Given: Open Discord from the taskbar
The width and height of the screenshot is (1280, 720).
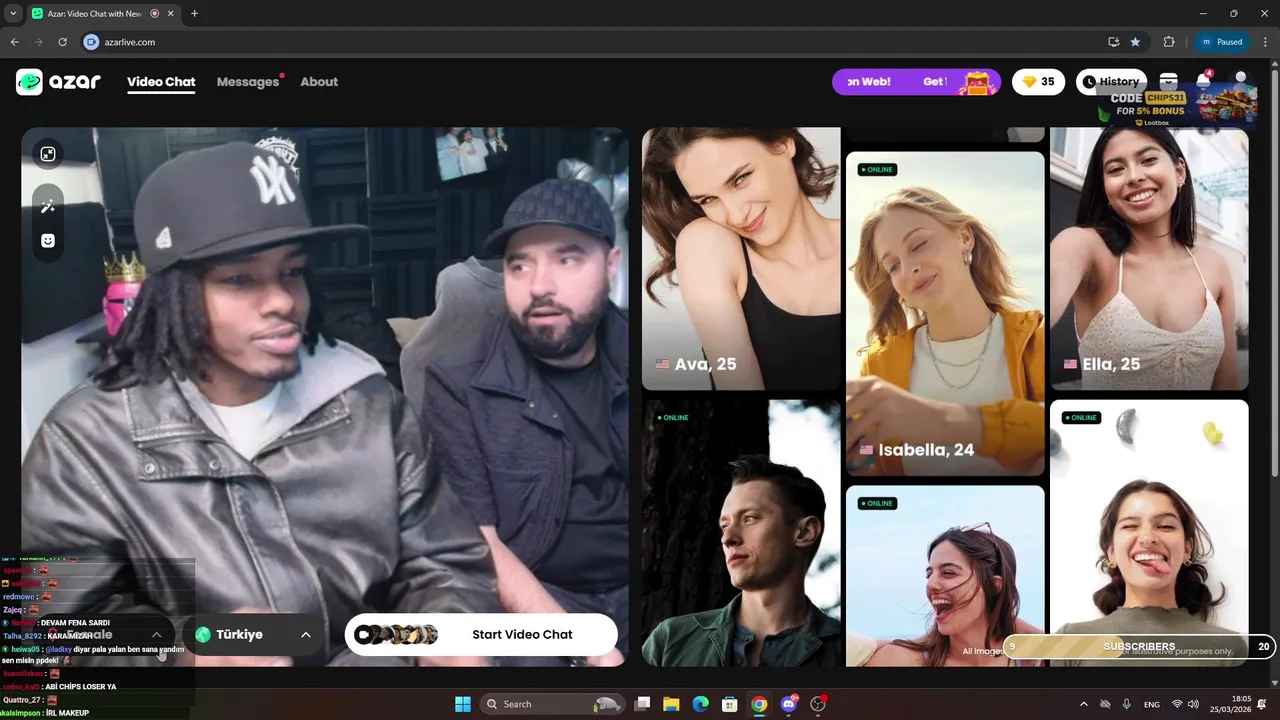Looking at the screenshot, I should (x=789, y=704).
